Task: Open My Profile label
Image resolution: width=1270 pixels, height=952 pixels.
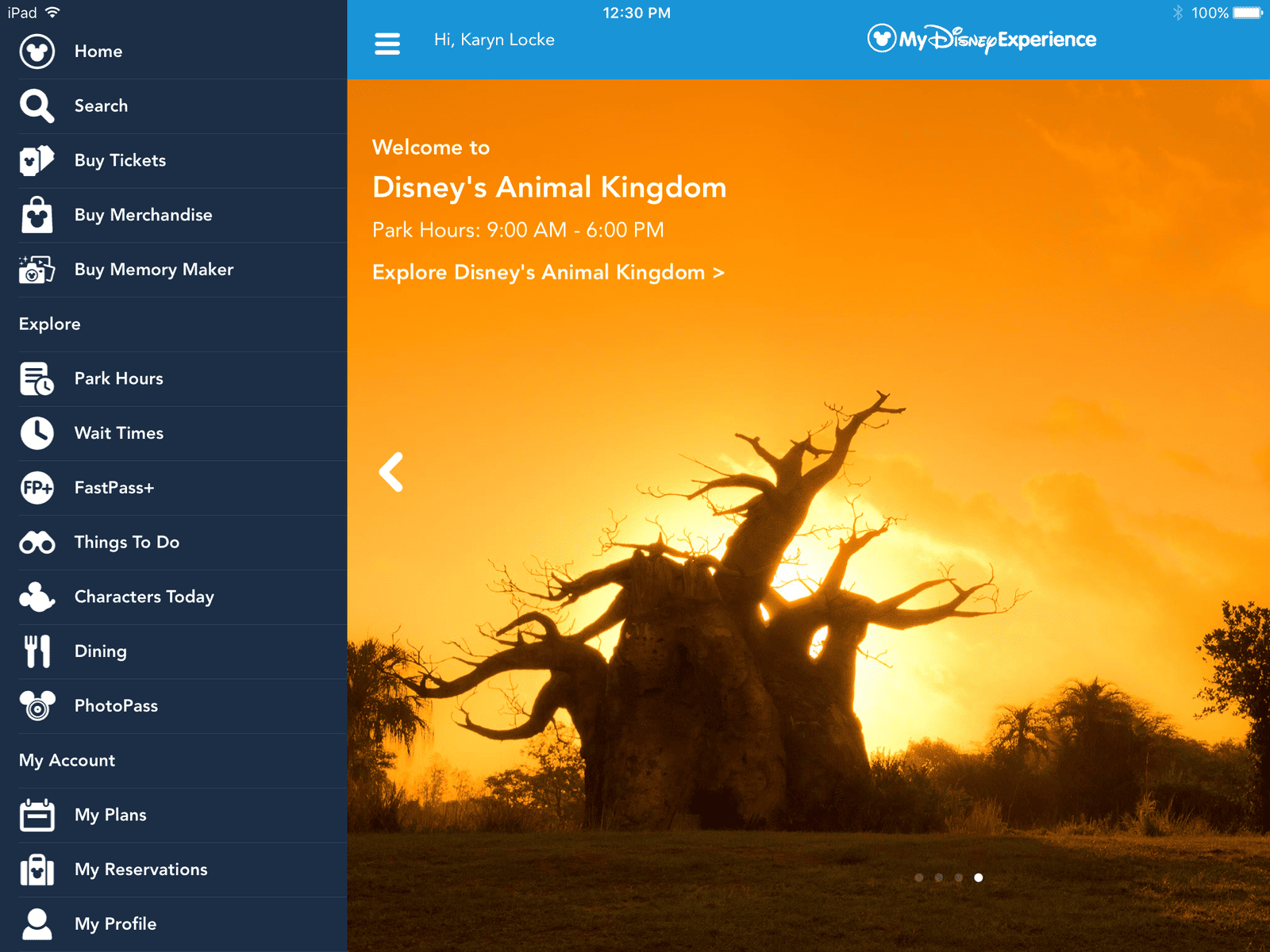Action: 116,924
